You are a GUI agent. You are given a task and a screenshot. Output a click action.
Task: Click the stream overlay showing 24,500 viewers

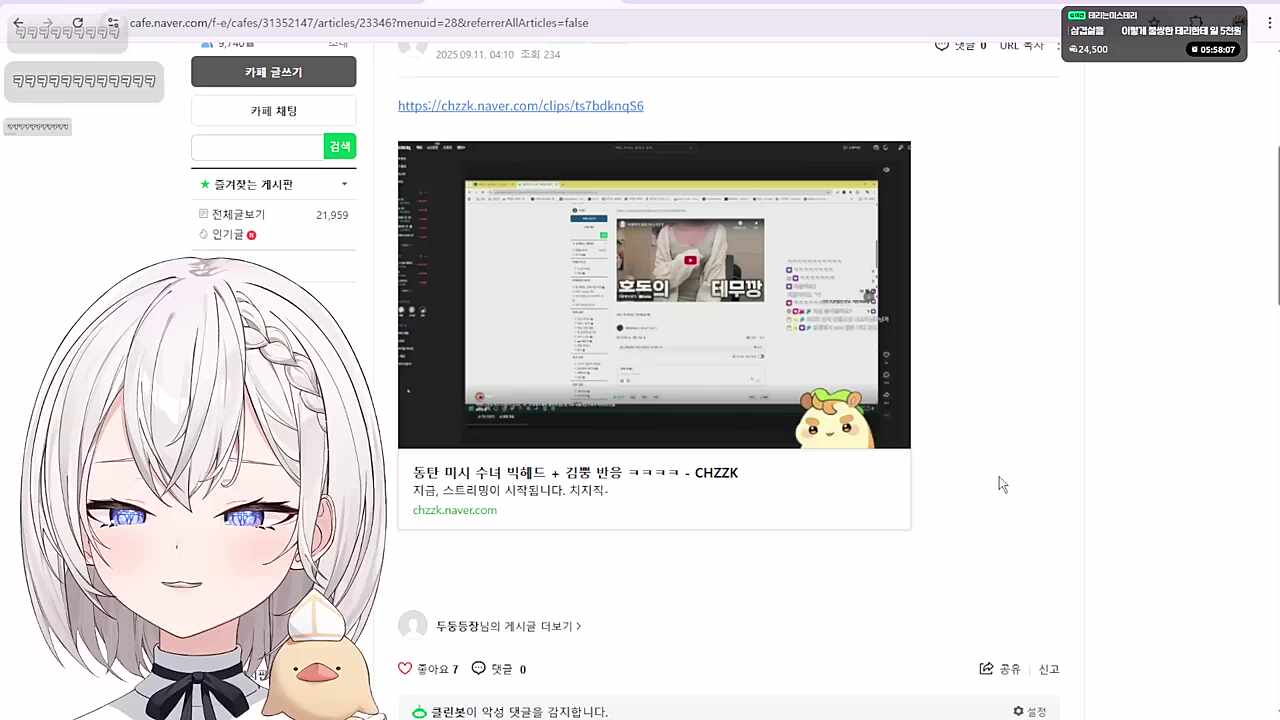coord(1089,49)
